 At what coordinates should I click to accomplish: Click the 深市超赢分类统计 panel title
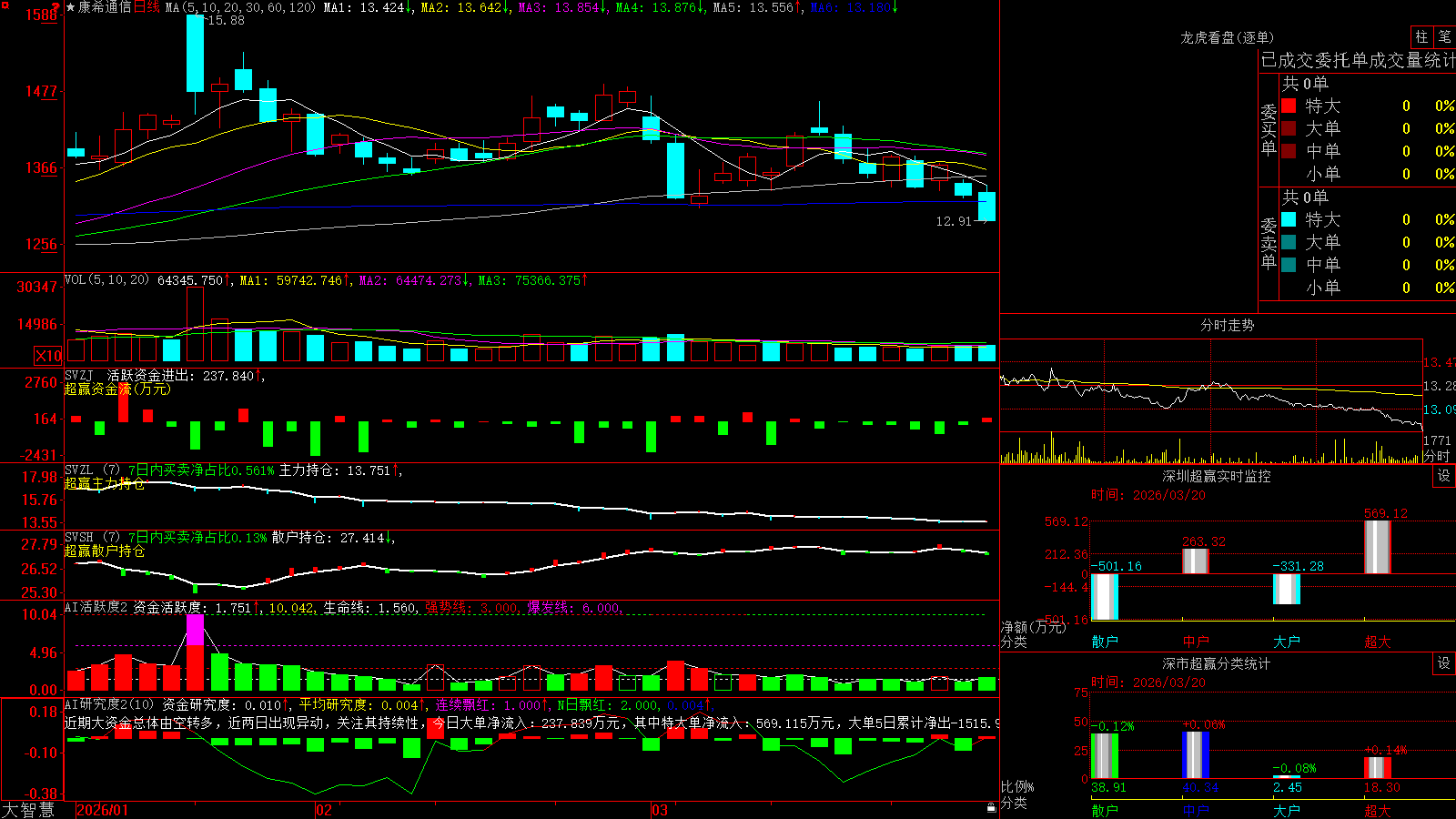pos(1217,663)
